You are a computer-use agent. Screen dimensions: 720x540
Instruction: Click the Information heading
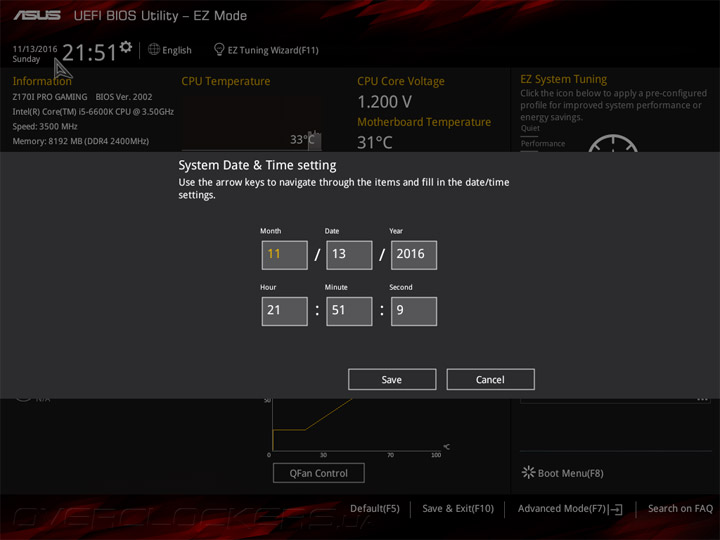(x=42, y=81)
